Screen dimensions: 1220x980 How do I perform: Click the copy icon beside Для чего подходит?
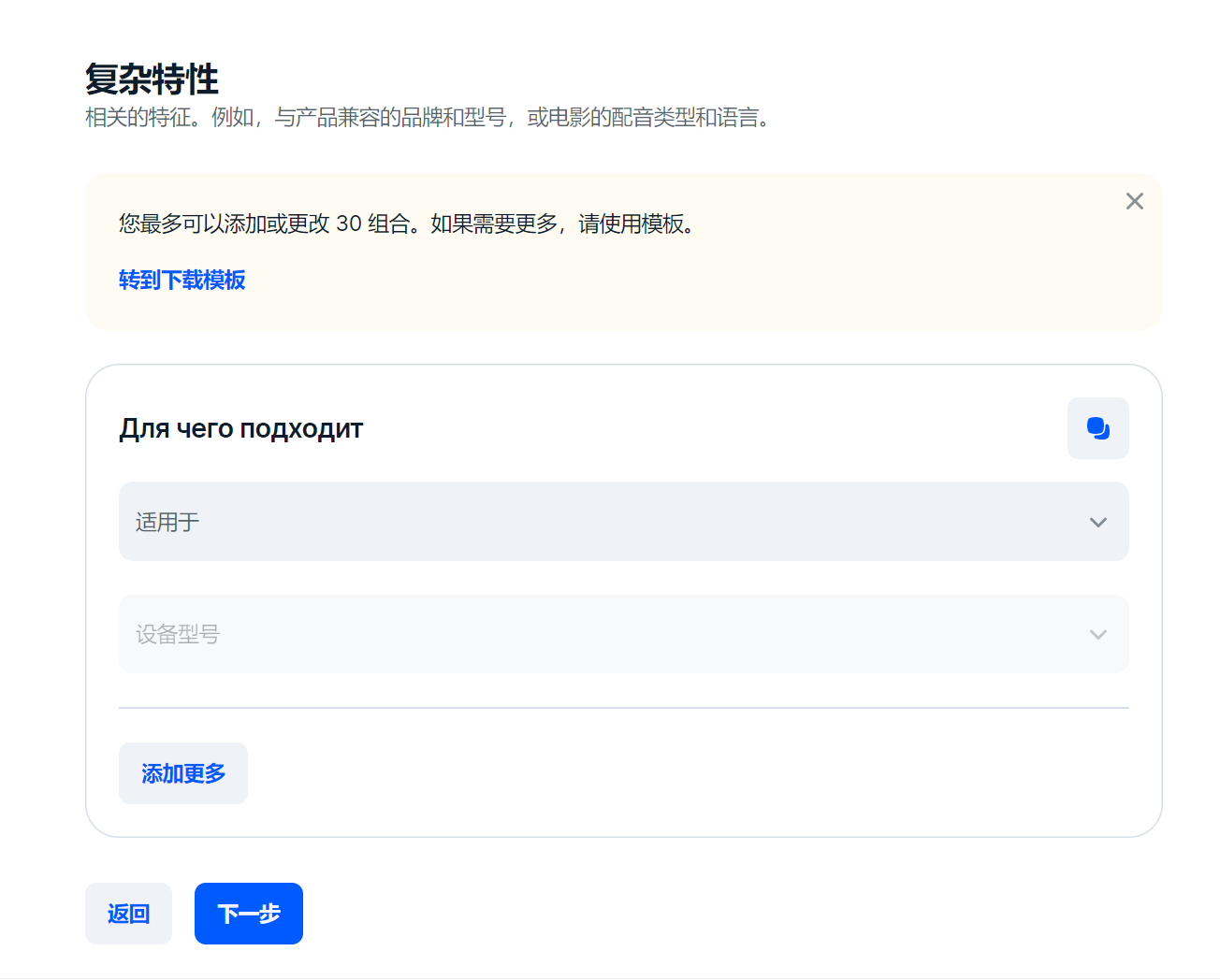pyautogui.click(x=1097, y=428)
